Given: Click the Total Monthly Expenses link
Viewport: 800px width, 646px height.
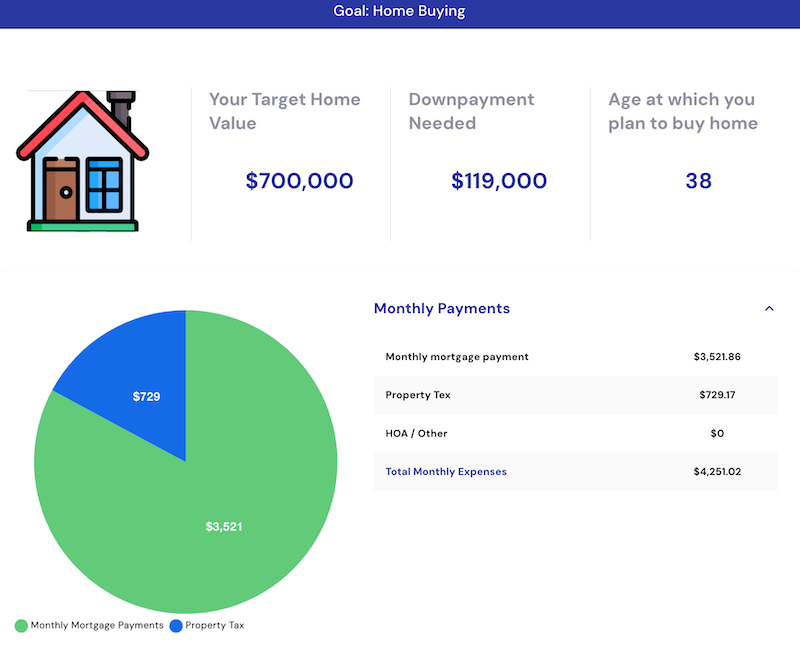Looking at the screenshot, I should 446,472.
